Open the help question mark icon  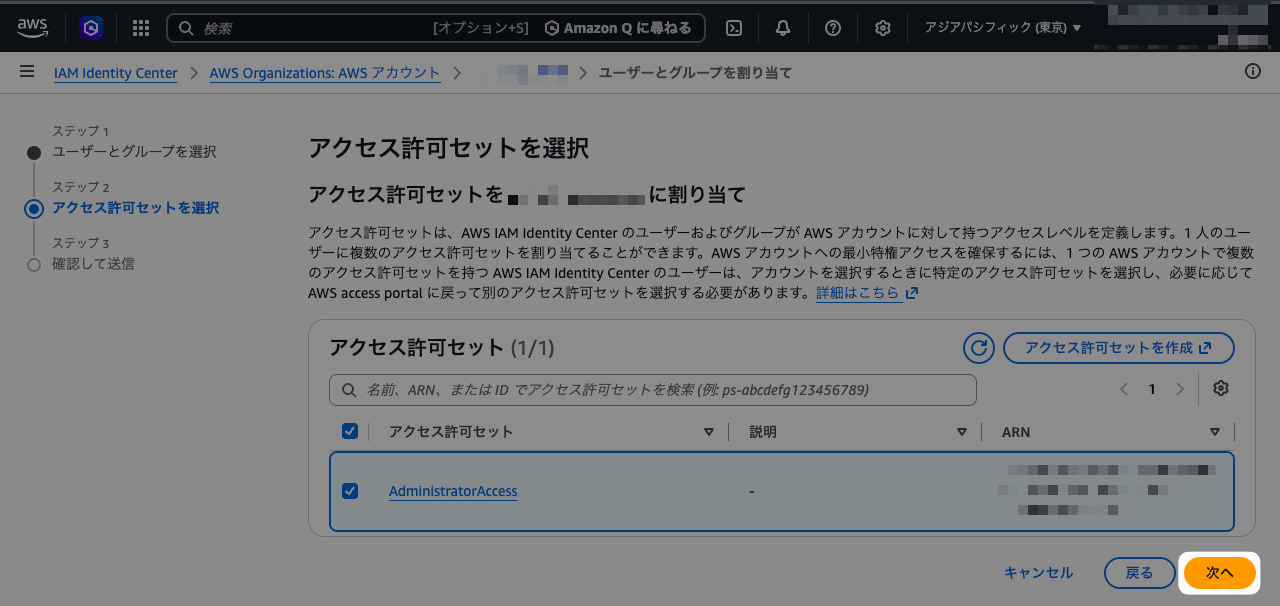pos(833,28)
